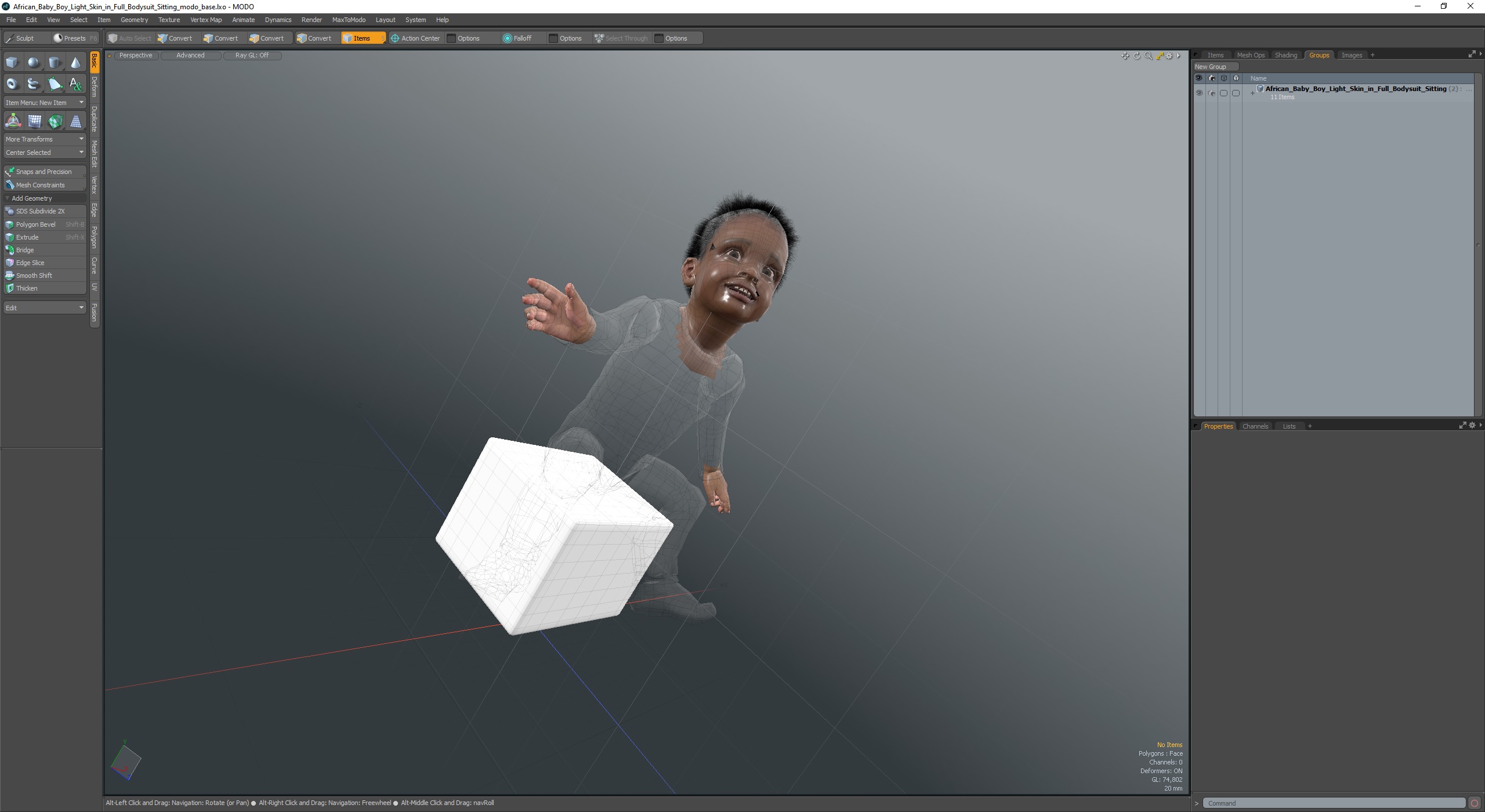Toggle the Ray GL: Off button

point(252,55)
